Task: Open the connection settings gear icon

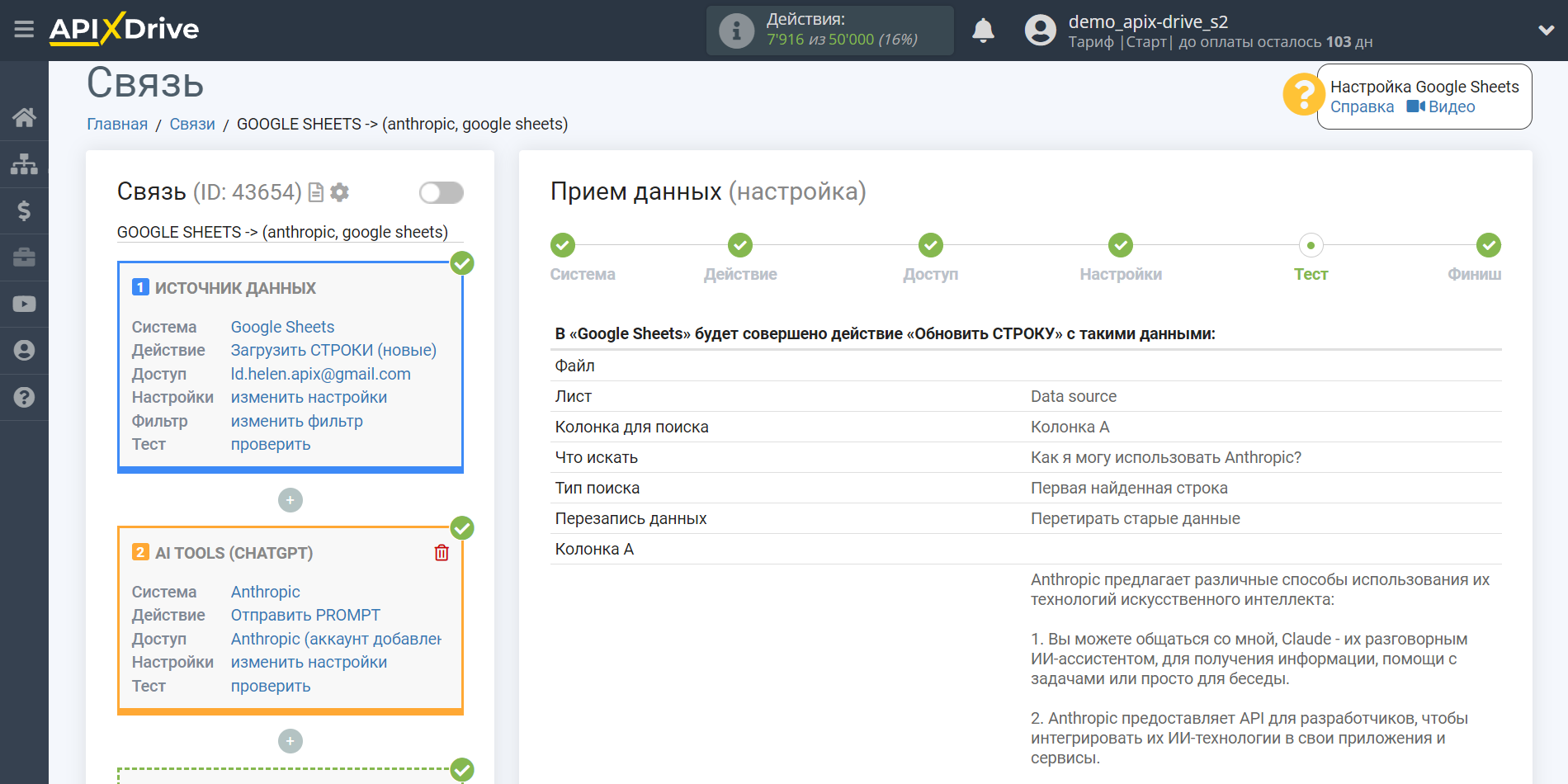Action: click(x=339, y=192)
